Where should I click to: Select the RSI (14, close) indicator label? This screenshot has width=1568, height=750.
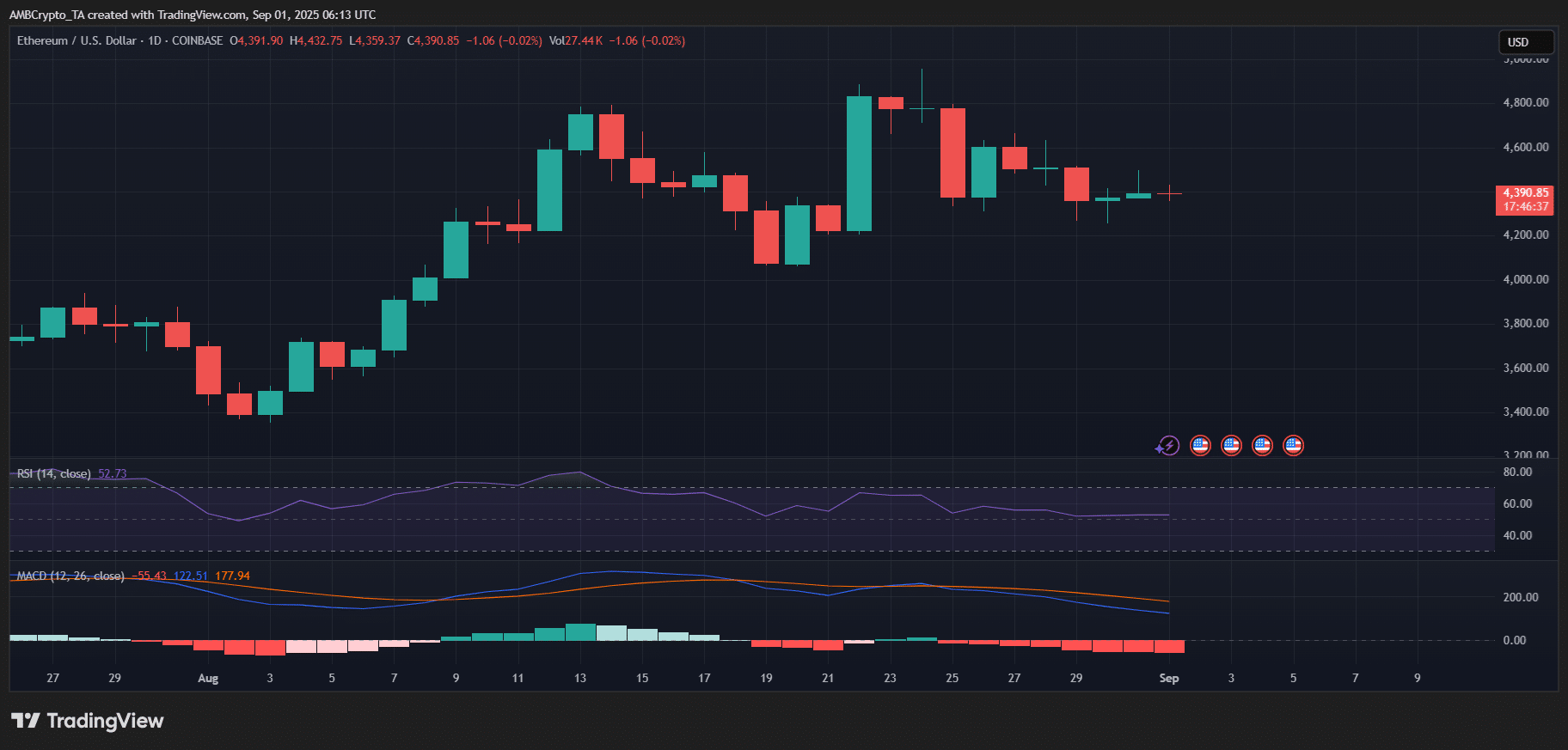tap(53, 473)
